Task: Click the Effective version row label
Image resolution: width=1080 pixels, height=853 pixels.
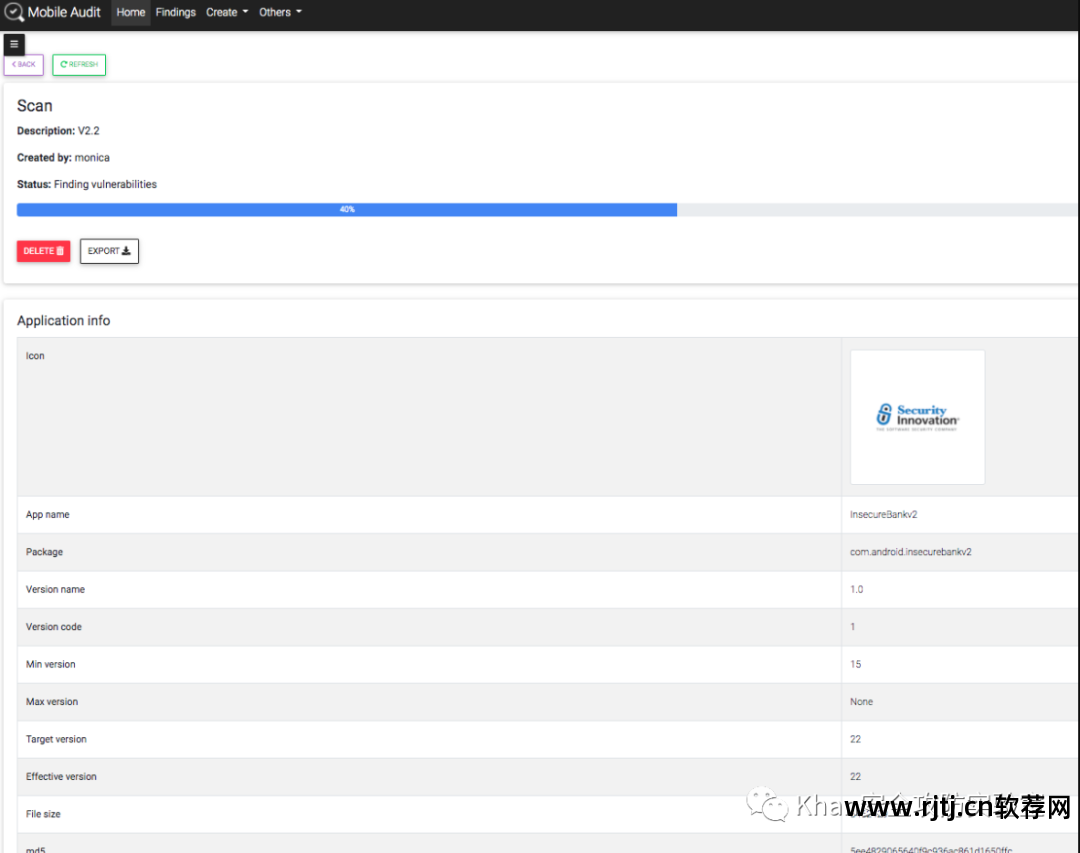Action: coord(61,777)
